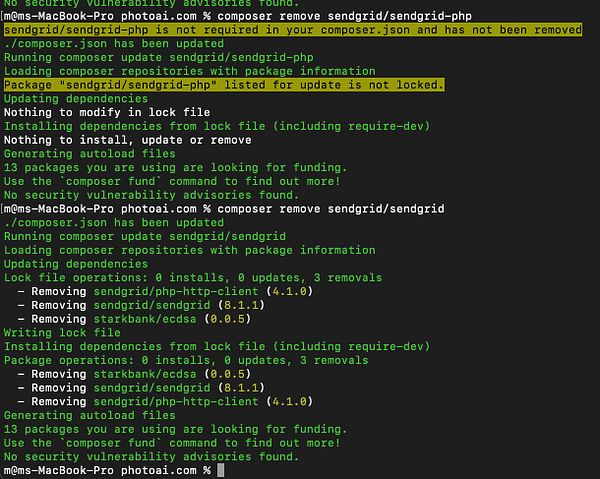Click 'Writing lock file' line
This screenshot has height=479, width=600.
pyautogui.click(x=62, y=333)
